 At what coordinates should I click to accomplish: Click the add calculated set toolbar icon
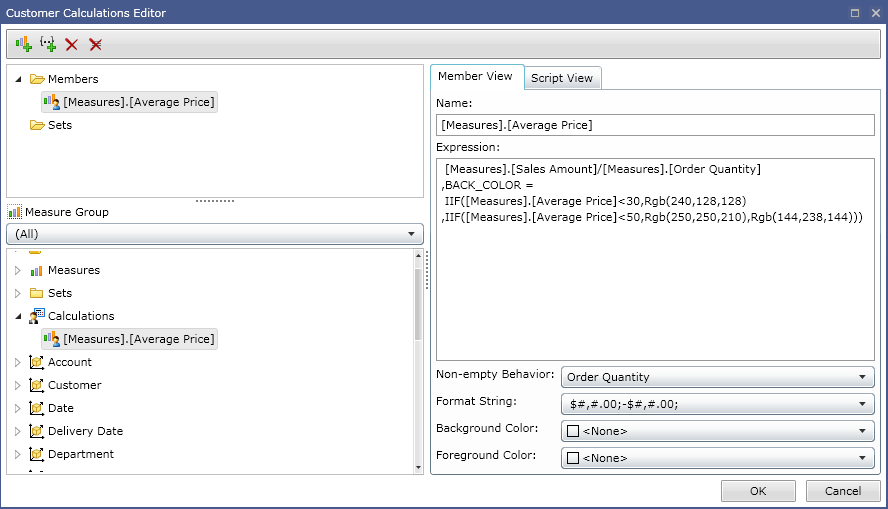(x=48, y=44)
